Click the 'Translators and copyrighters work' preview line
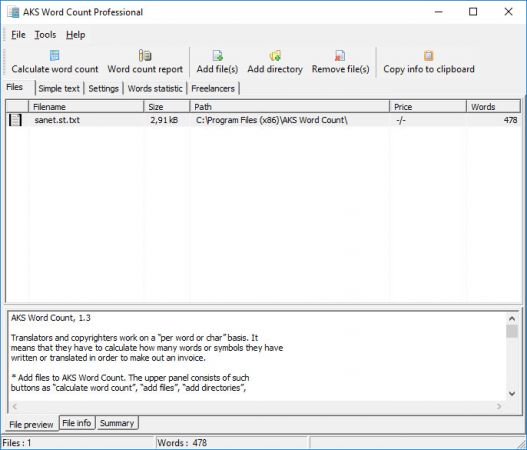The height and width of the screenshot is (450, 527). point(134,338)
